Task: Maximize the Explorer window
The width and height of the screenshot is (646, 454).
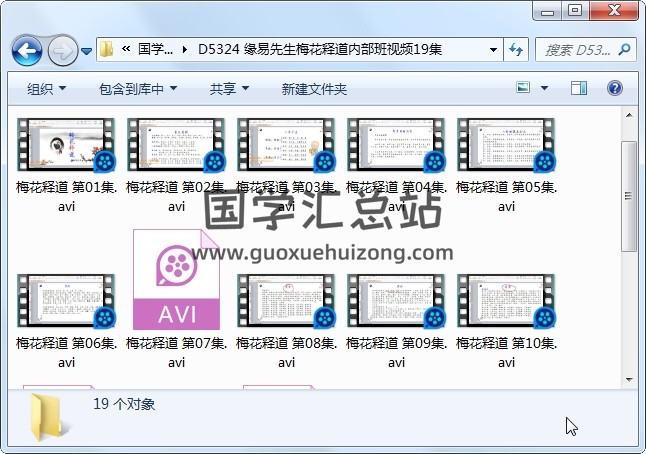Action: pyautogui.click(x=575, y=10)
